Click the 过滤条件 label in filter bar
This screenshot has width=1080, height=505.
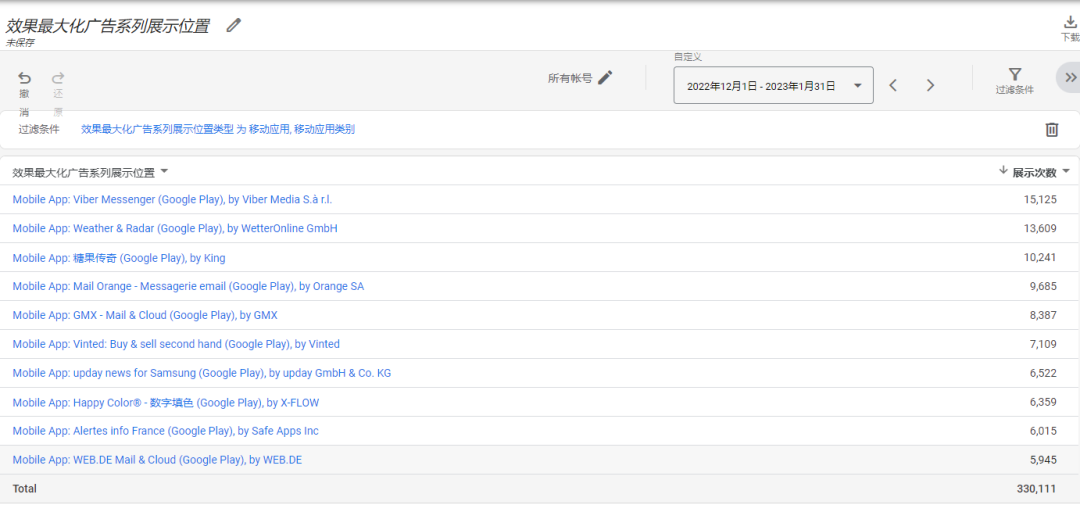pyautogui.click(x=39, y=129)
